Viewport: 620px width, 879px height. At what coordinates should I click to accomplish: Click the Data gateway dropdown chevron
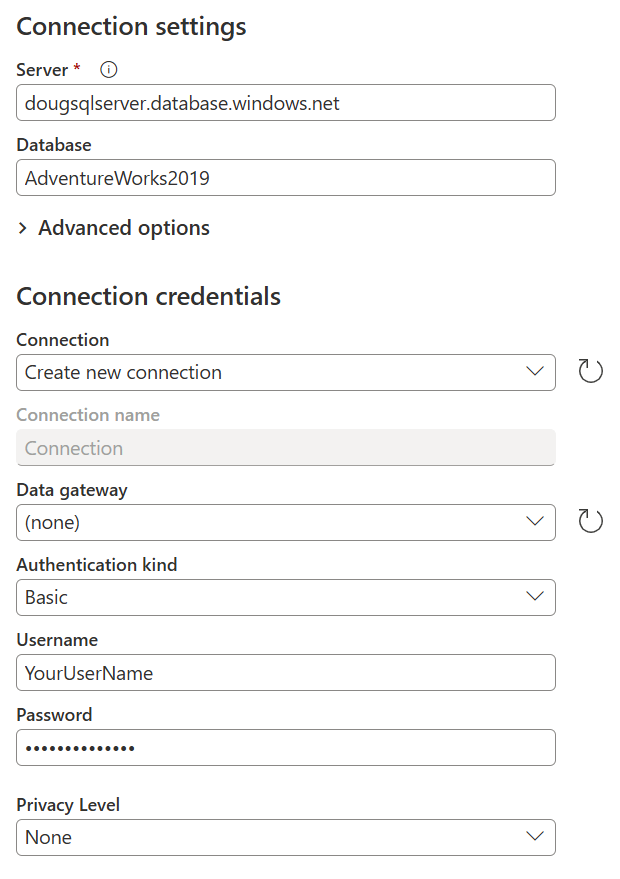tap(533, 522)
